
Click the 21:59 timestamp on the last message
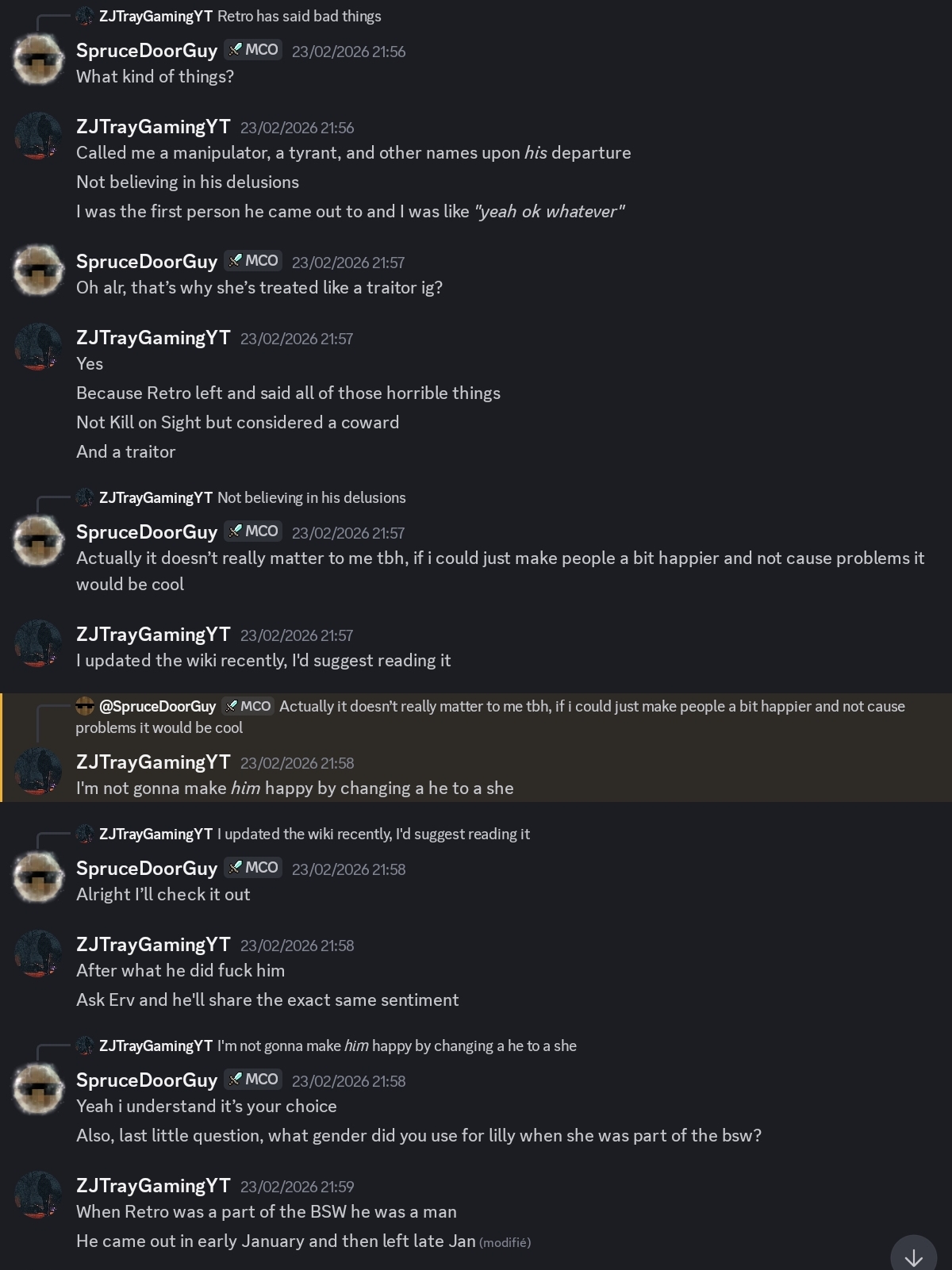click(x=297, y=1187)
